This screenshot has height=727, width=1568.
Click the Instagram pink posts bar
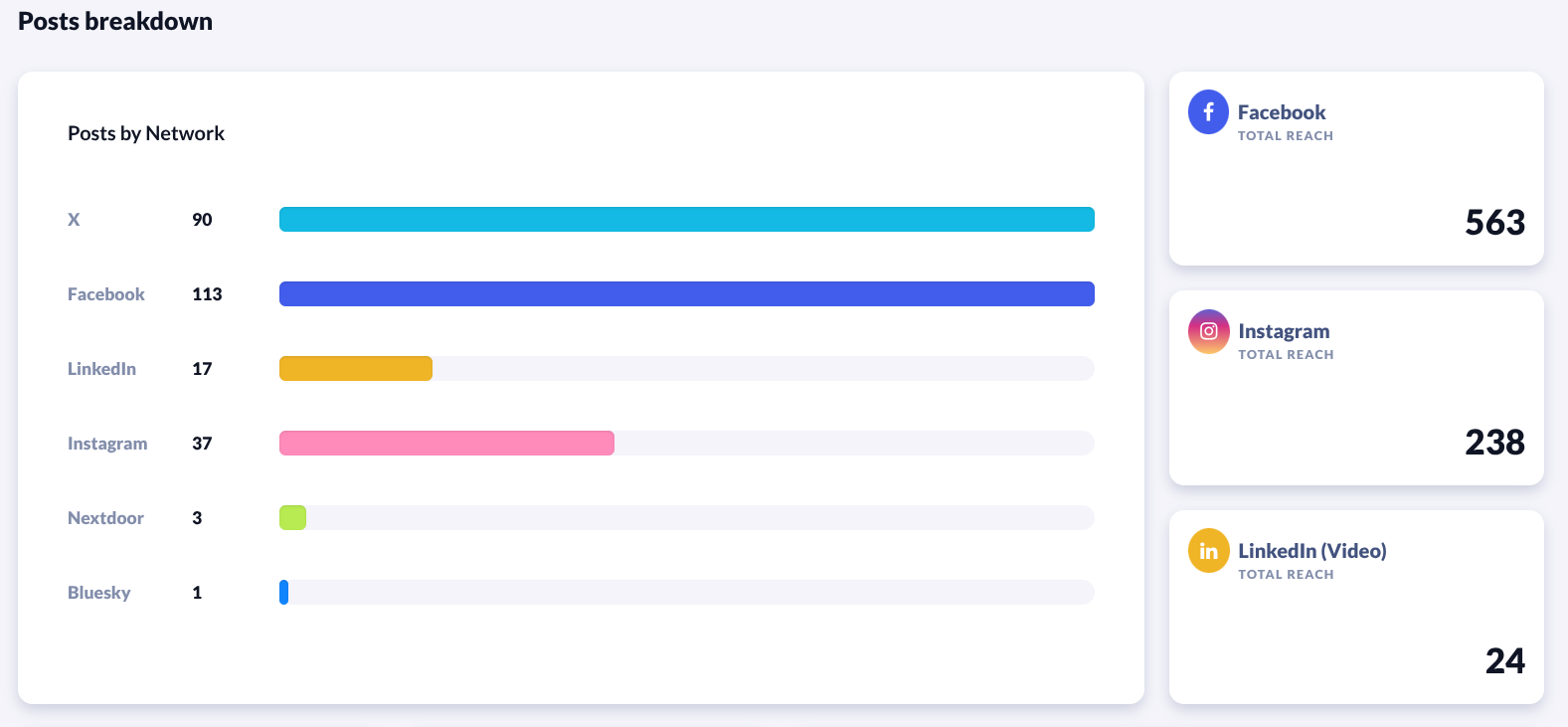(446, 444)
